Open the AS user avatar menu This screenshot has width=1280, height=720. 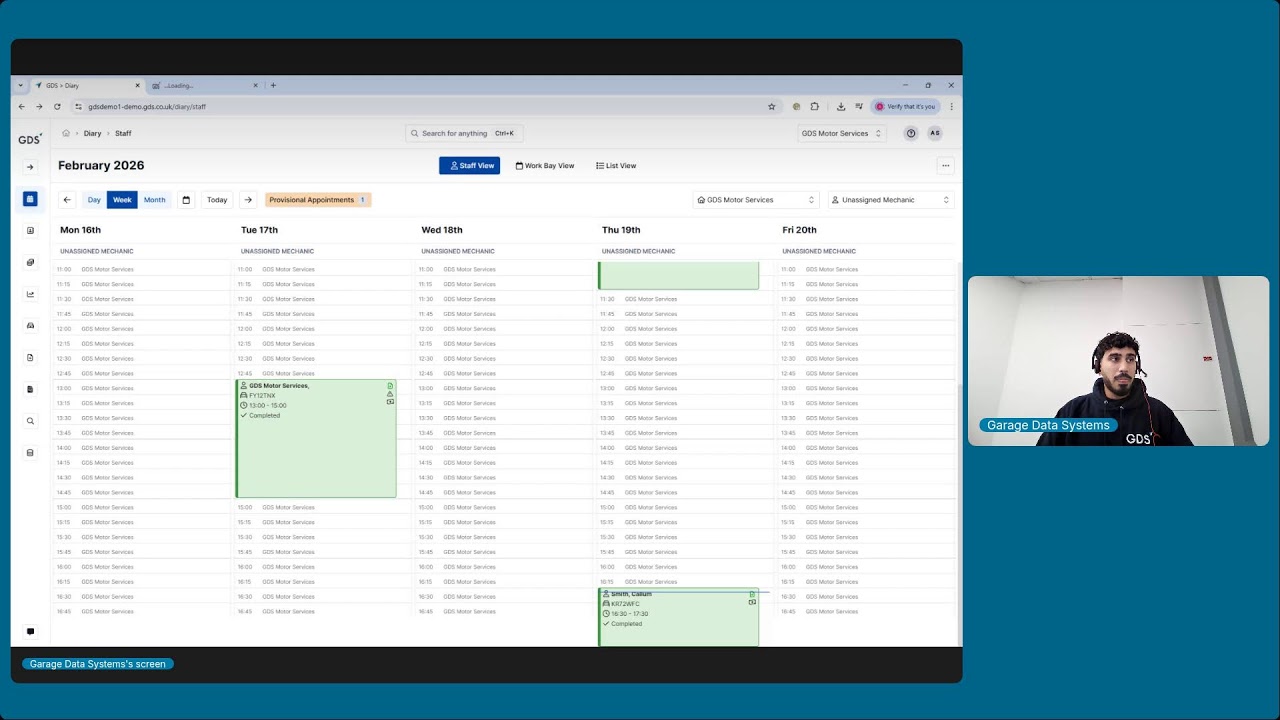935,133
